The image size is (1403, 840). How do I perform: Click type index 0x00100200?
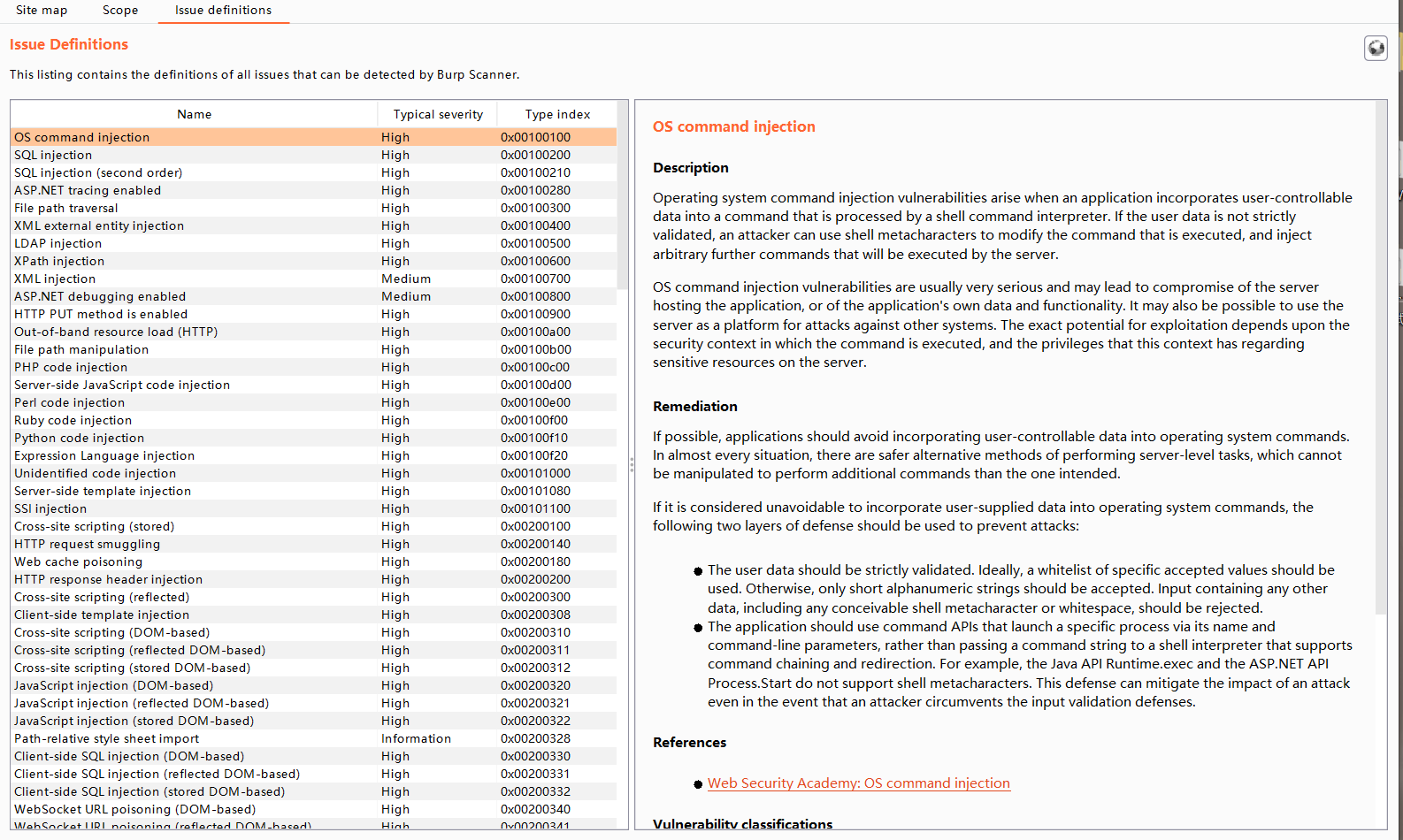(535, 155)
